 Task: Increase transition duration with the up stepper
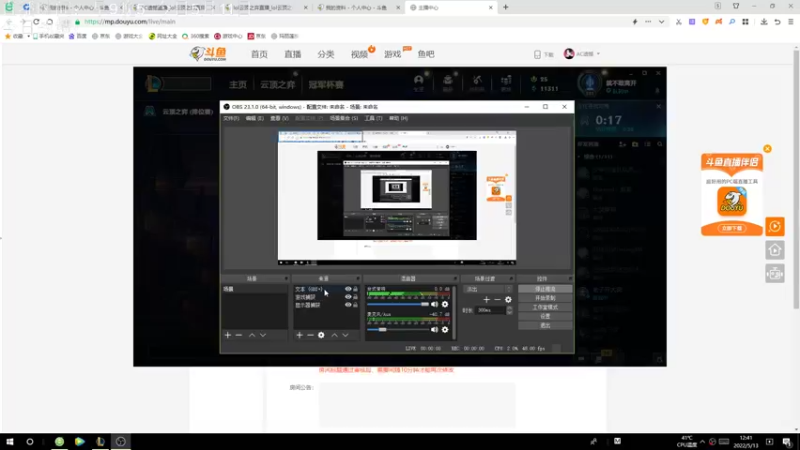[x=509, y=308]
